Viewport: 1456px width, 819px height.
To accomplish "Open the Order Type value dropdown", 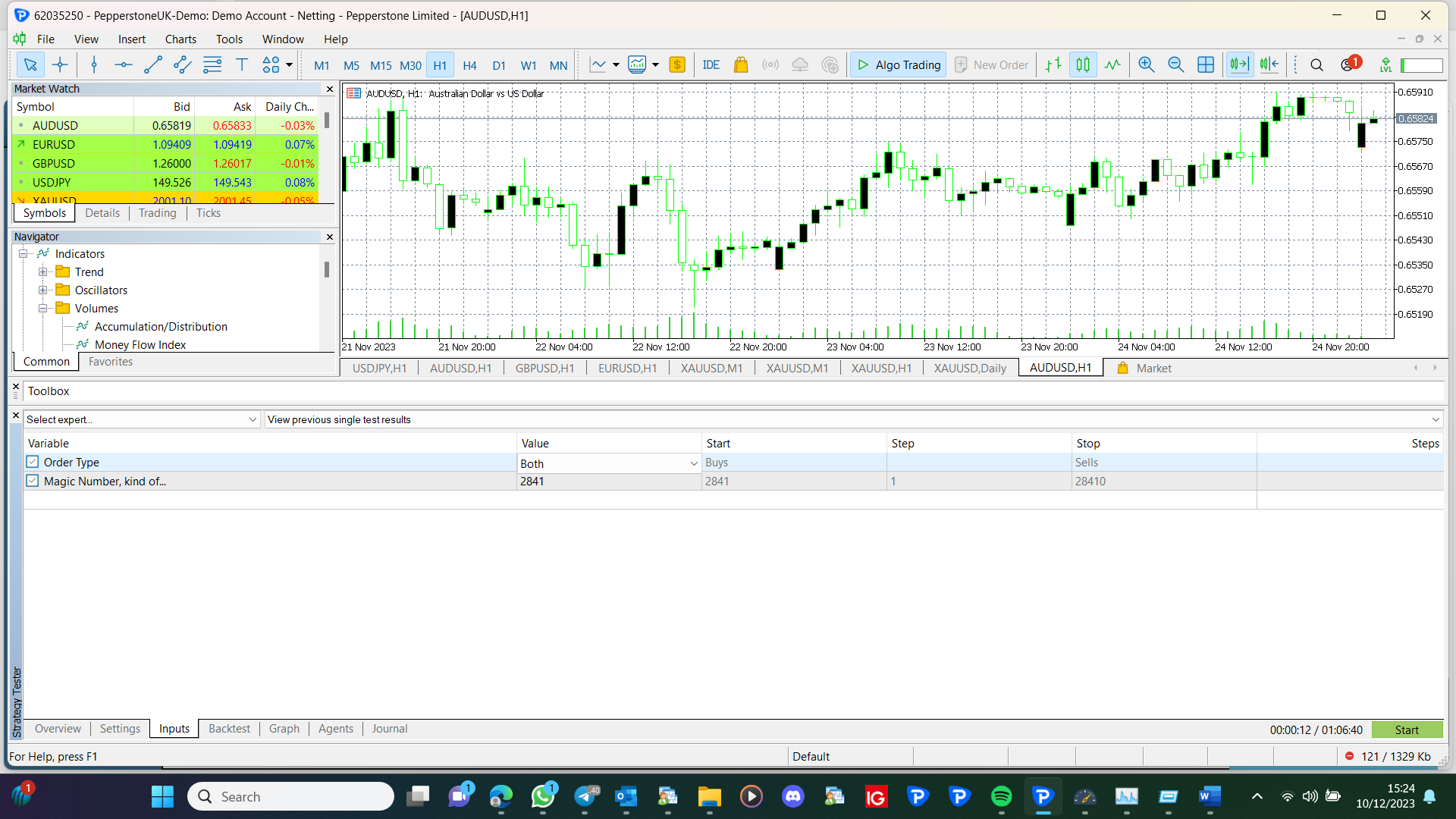I will [x=609, y=463].
